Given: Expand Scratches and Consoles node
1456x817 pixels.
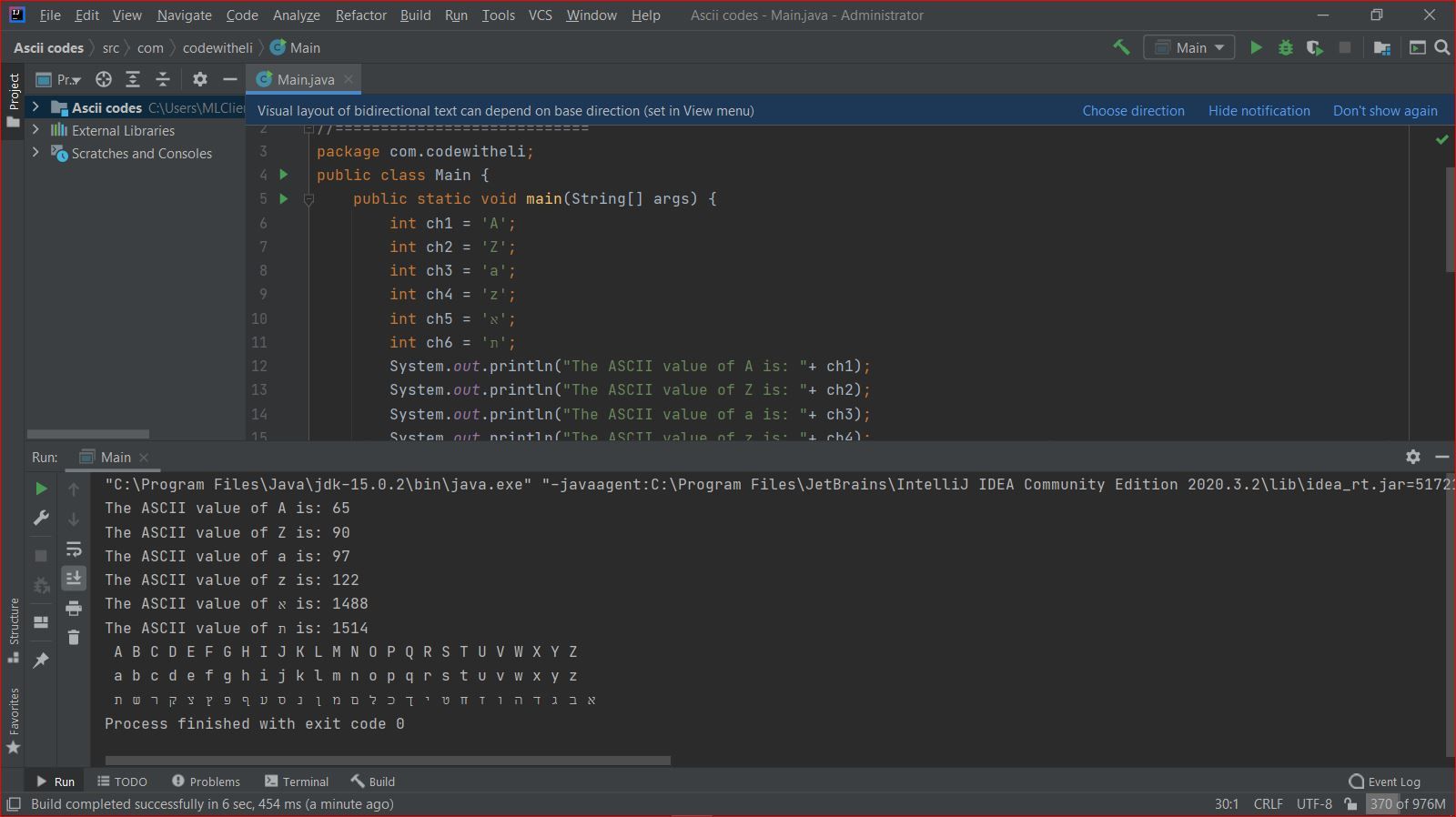Looking at the screenshot, I should tap(35, 152).
